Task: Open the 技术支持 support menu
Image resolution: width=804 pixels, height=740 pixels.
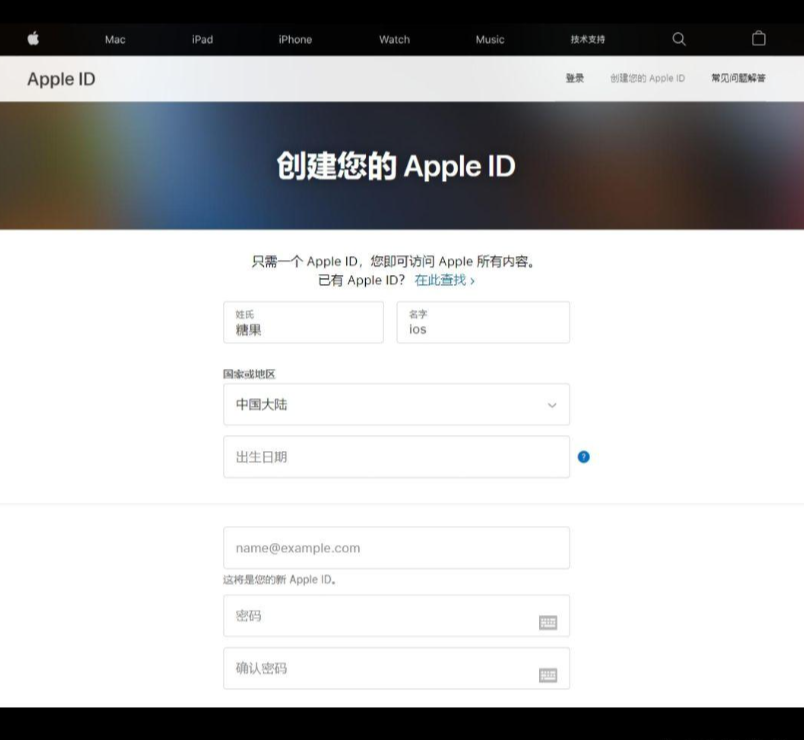Action: 588,40
